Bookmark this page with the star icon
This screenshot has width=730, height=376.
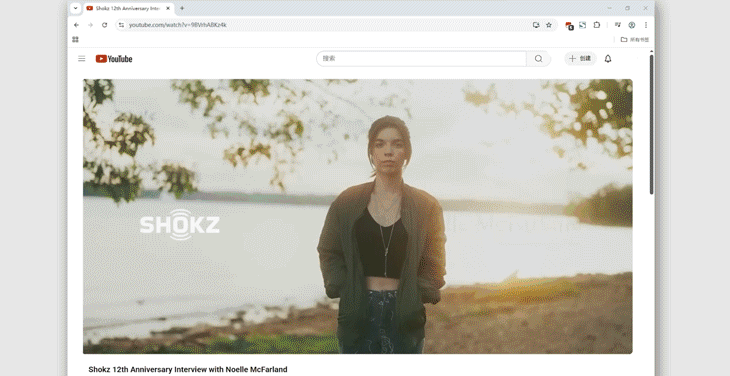click(x=549, y=25)
